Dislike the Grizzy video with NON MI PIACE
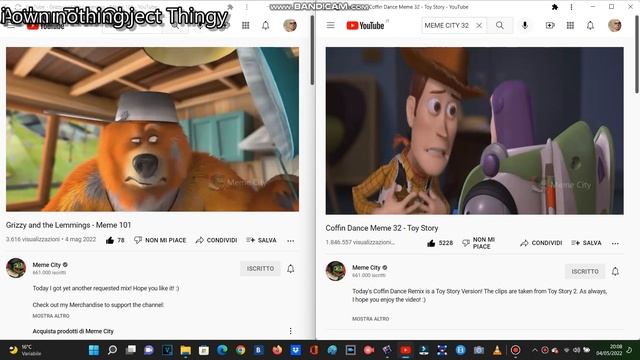The width and height of the screenshot is (640, 360). click(x=160, y=240)
